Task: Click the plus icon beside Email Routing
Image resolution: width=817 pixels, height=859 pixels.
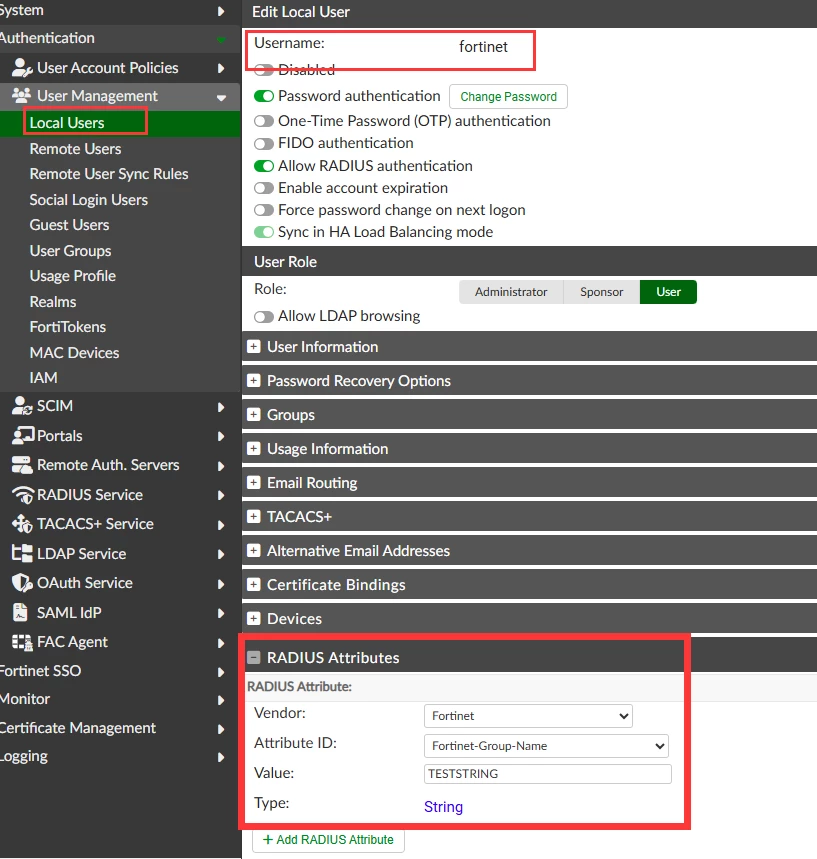Action: [253, 482]
